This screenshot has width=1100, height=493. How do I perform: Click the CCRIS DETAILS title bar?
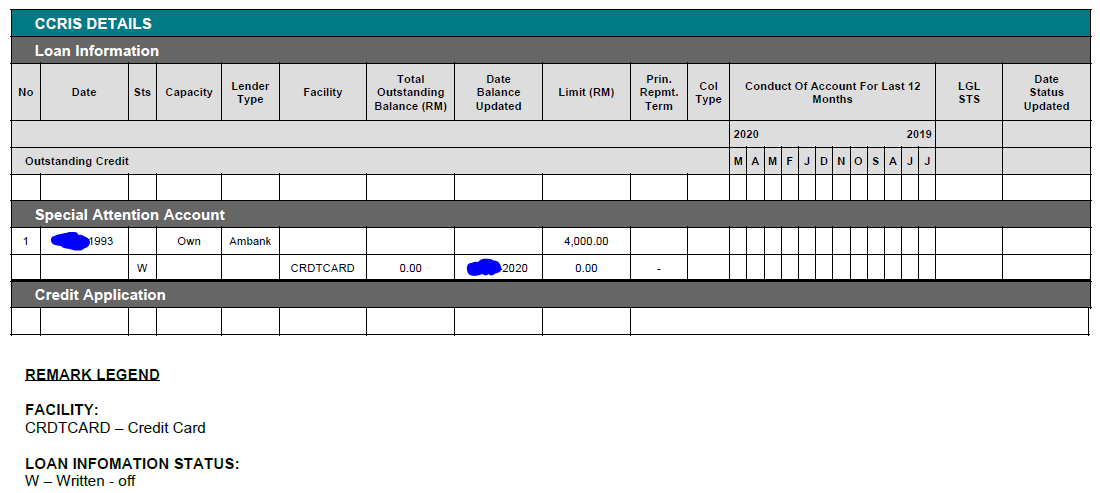(x=93, y=24)
